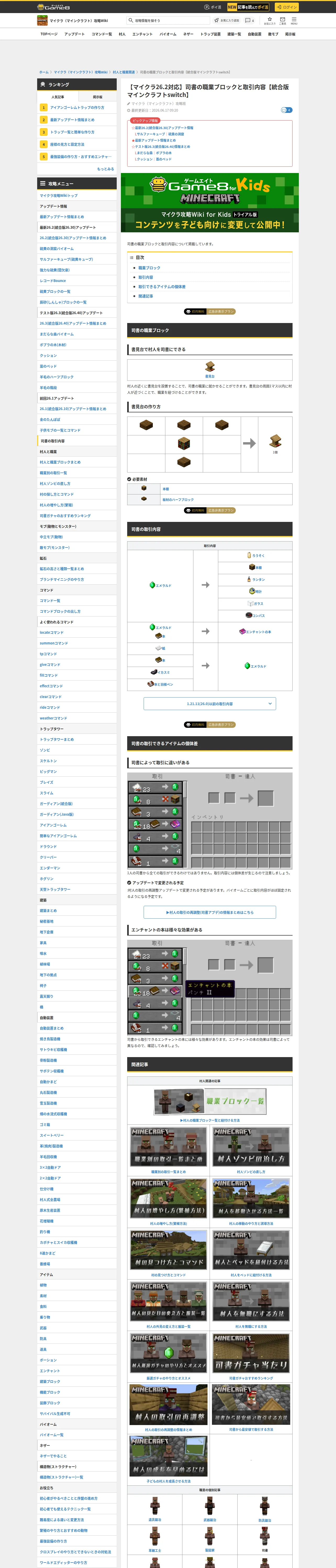Click the イカスミ ink sac item
Viewport: 336px width, 1568px height.
pyautogui.click(x=160, y=672)
